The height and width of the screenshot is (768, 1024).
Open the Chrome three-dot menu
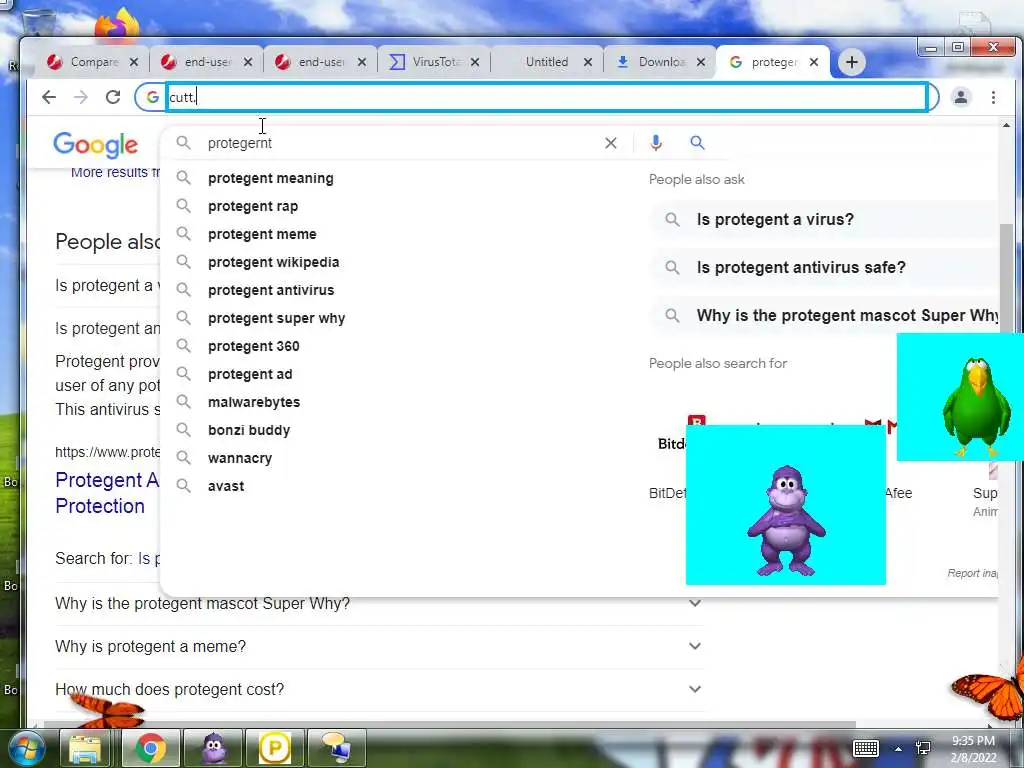tap(993, 97)
